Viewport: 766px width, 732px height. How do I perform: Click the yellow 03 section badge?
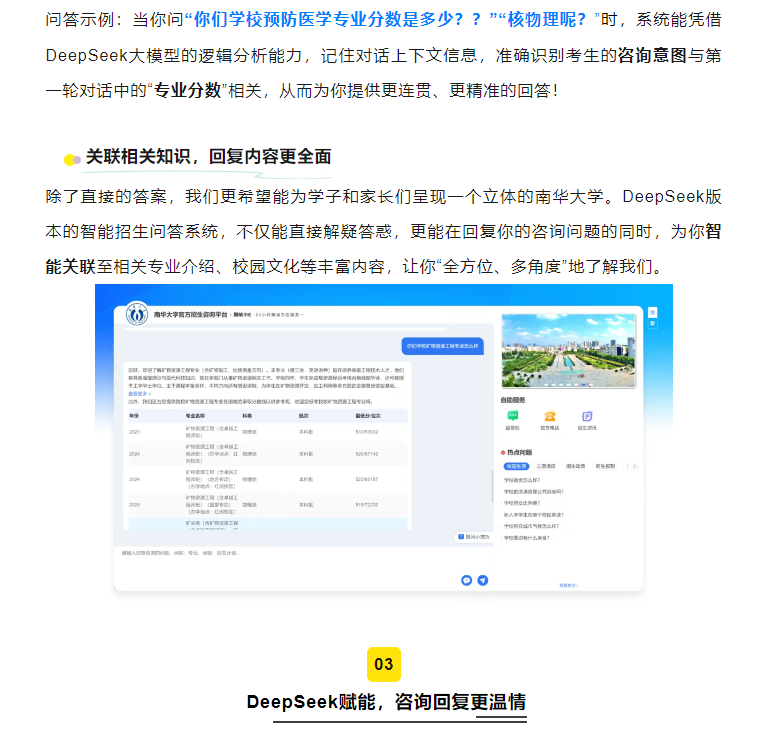pos(384,664)
